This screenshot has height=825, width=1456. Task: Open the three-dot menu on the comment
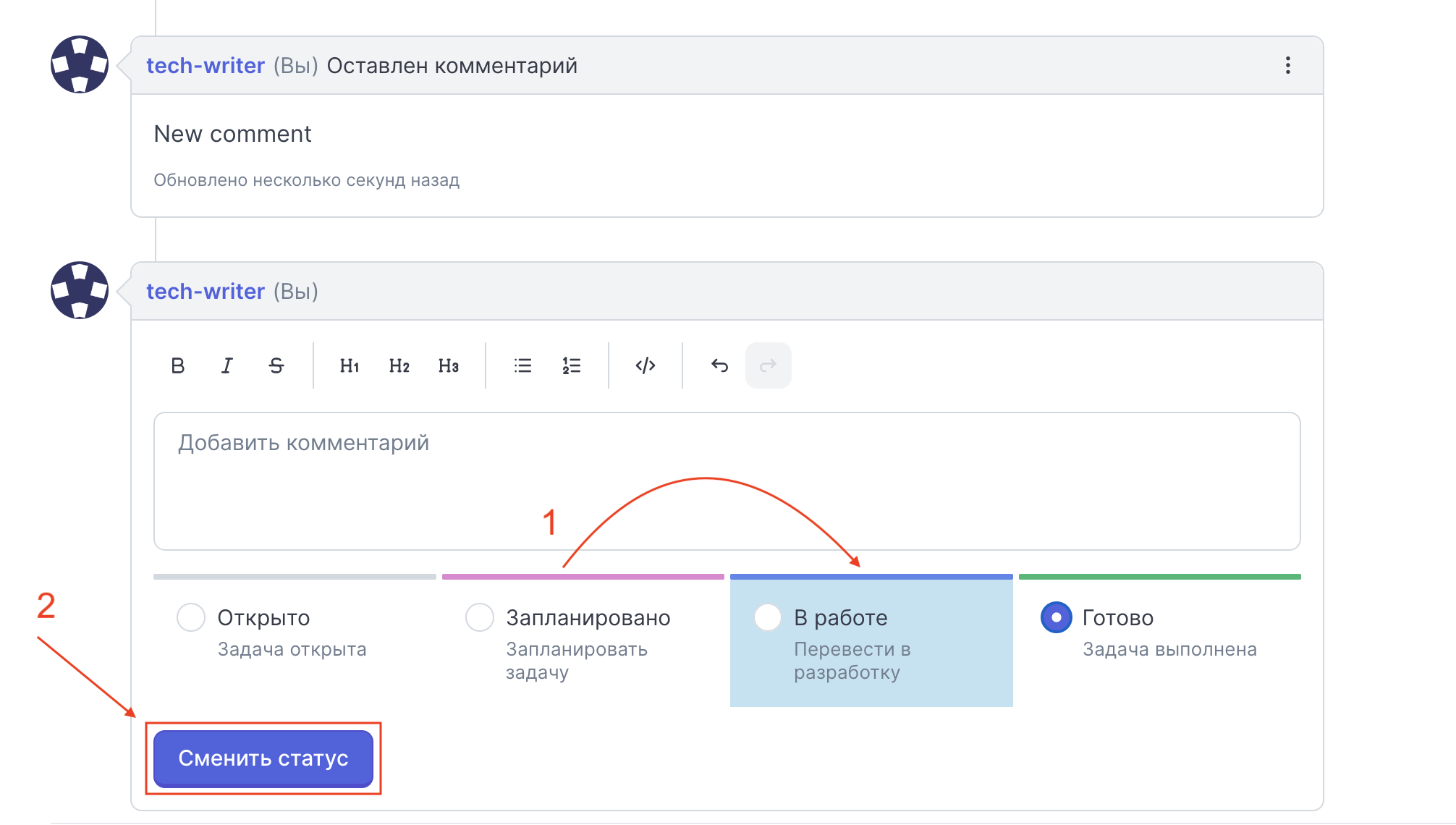1288,65
